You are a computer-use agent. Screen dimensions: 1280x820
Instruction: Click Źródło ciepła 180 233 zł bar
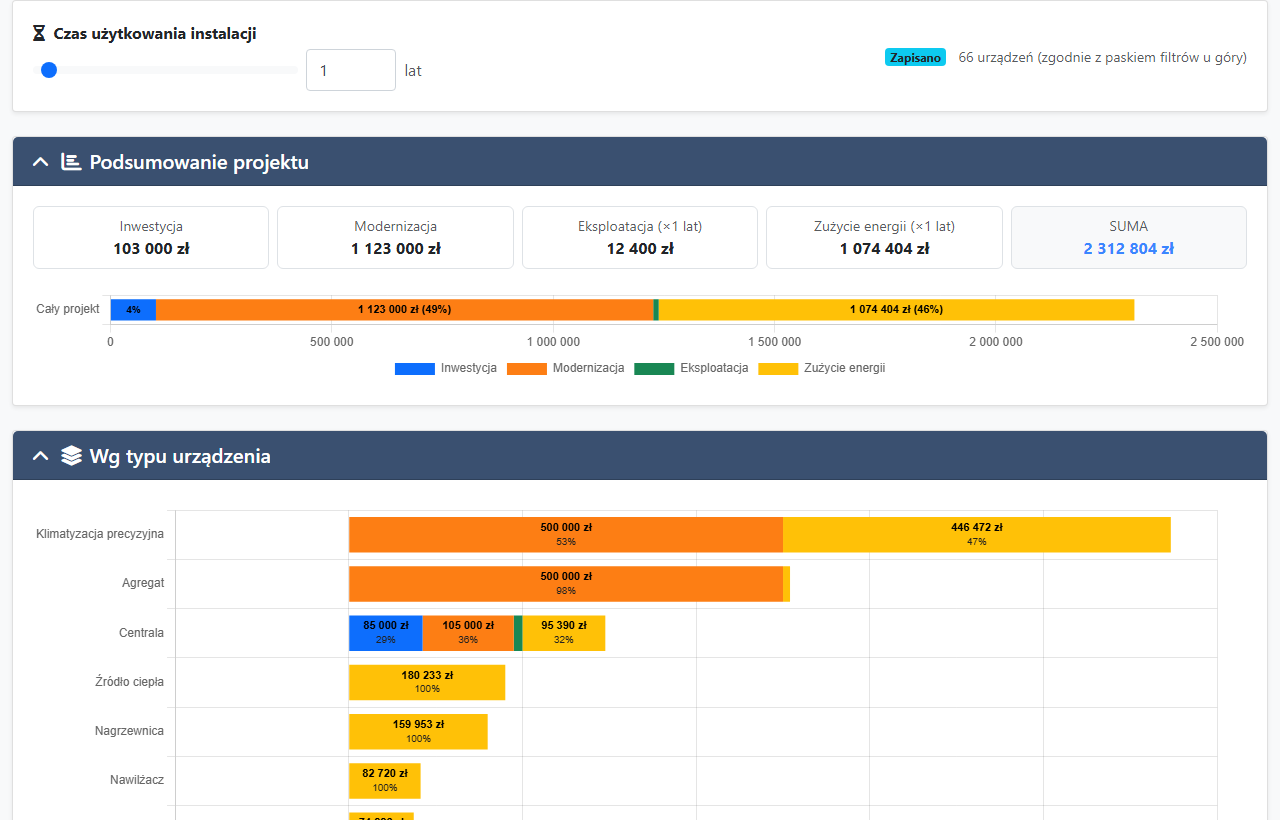[427, 682]
